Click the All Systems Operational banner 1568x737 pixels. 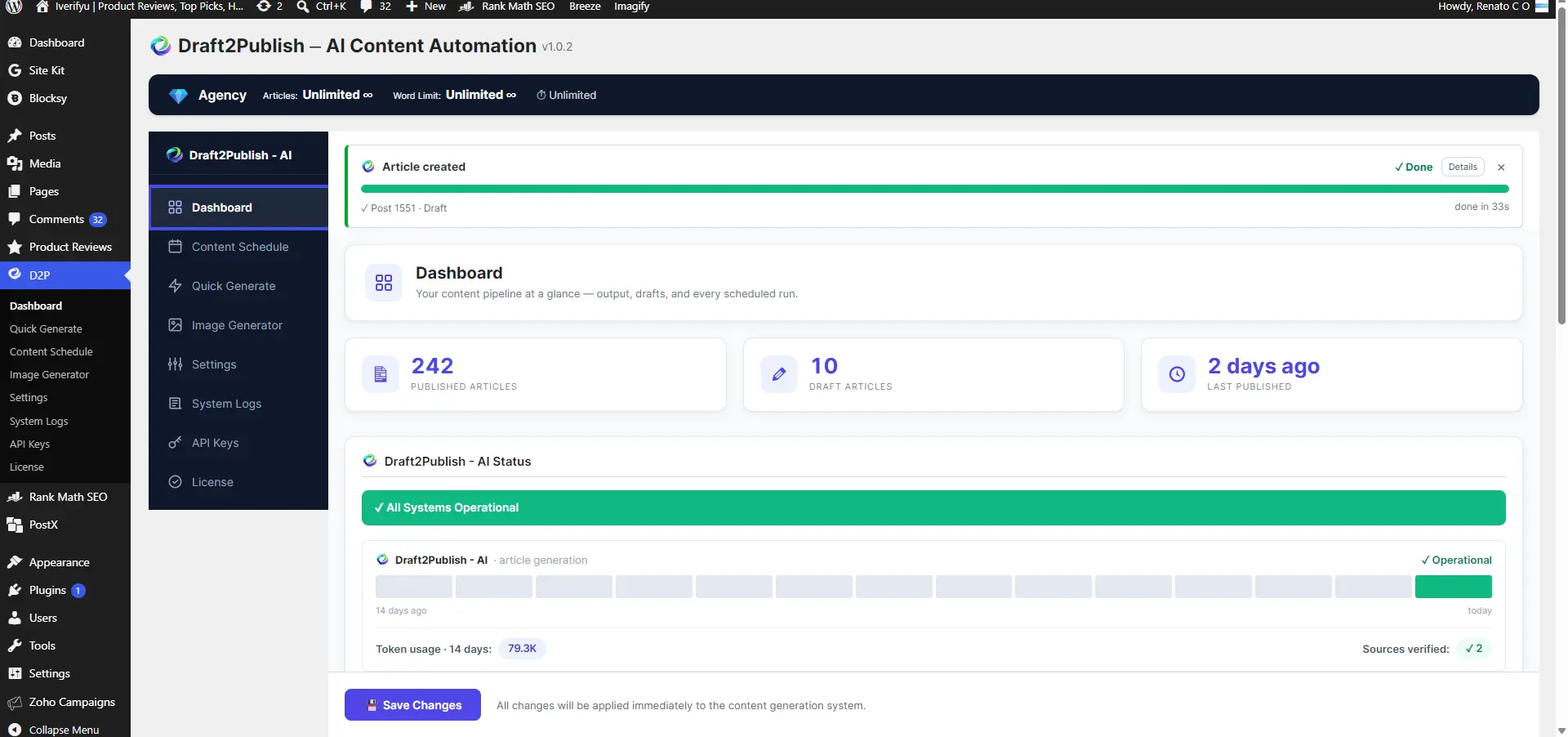click(x=933, y=507)
